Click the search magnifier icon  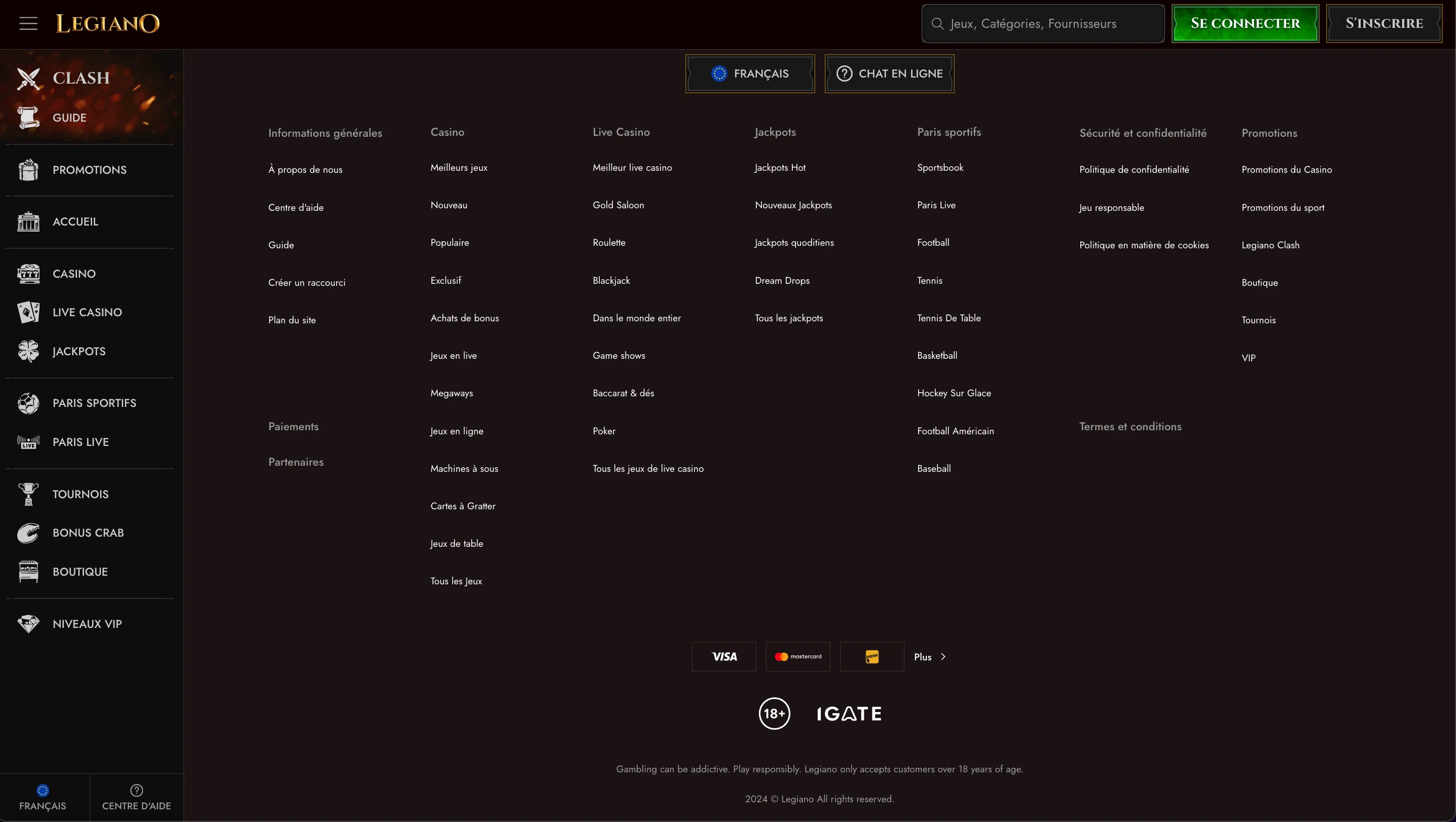click(x=937, y=24)
